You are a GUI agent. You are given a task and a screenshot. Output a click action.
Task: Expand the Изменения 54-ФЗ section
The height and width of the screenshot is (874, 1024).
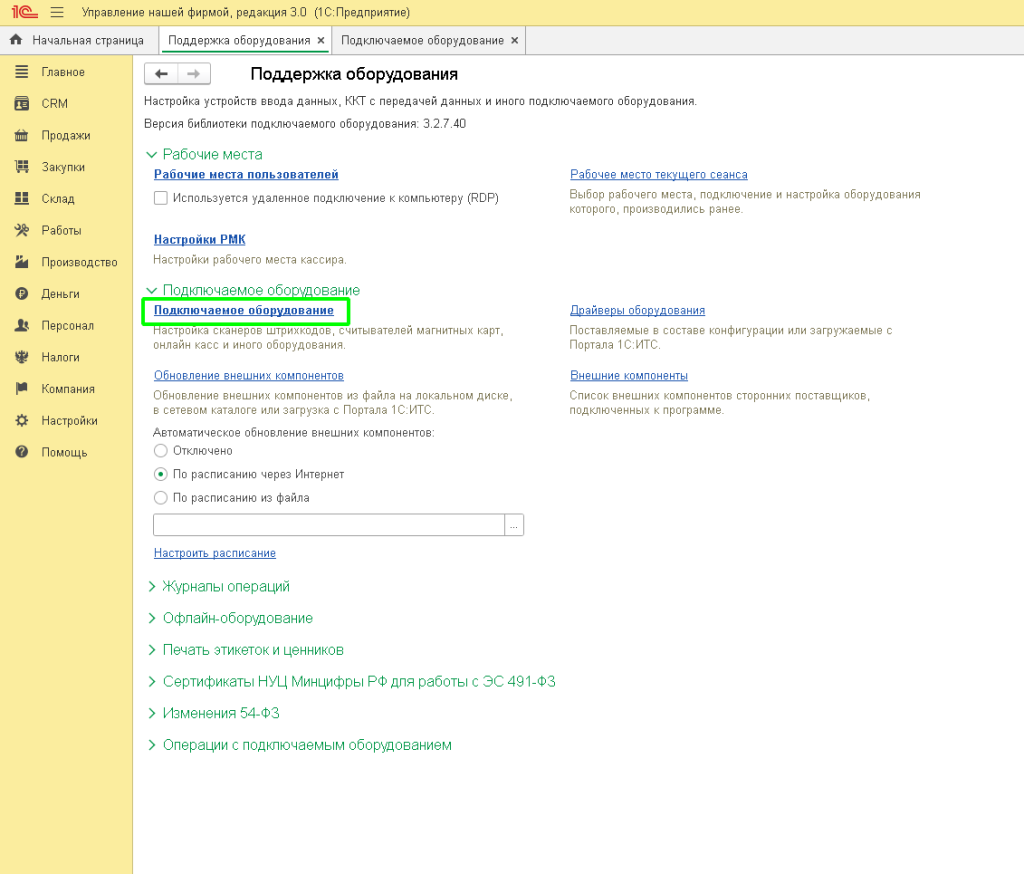pos(153,714)
